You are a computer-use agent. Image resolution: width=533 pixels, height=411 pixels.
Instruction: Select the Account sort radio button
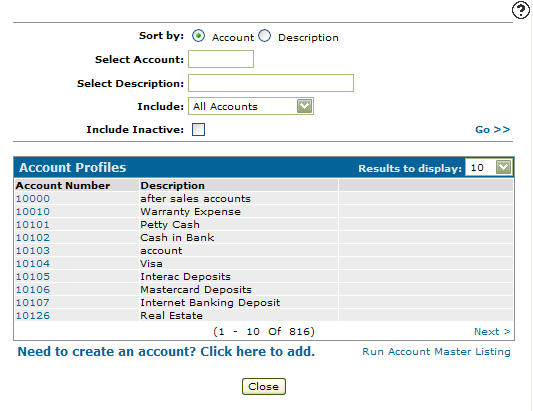198,36
